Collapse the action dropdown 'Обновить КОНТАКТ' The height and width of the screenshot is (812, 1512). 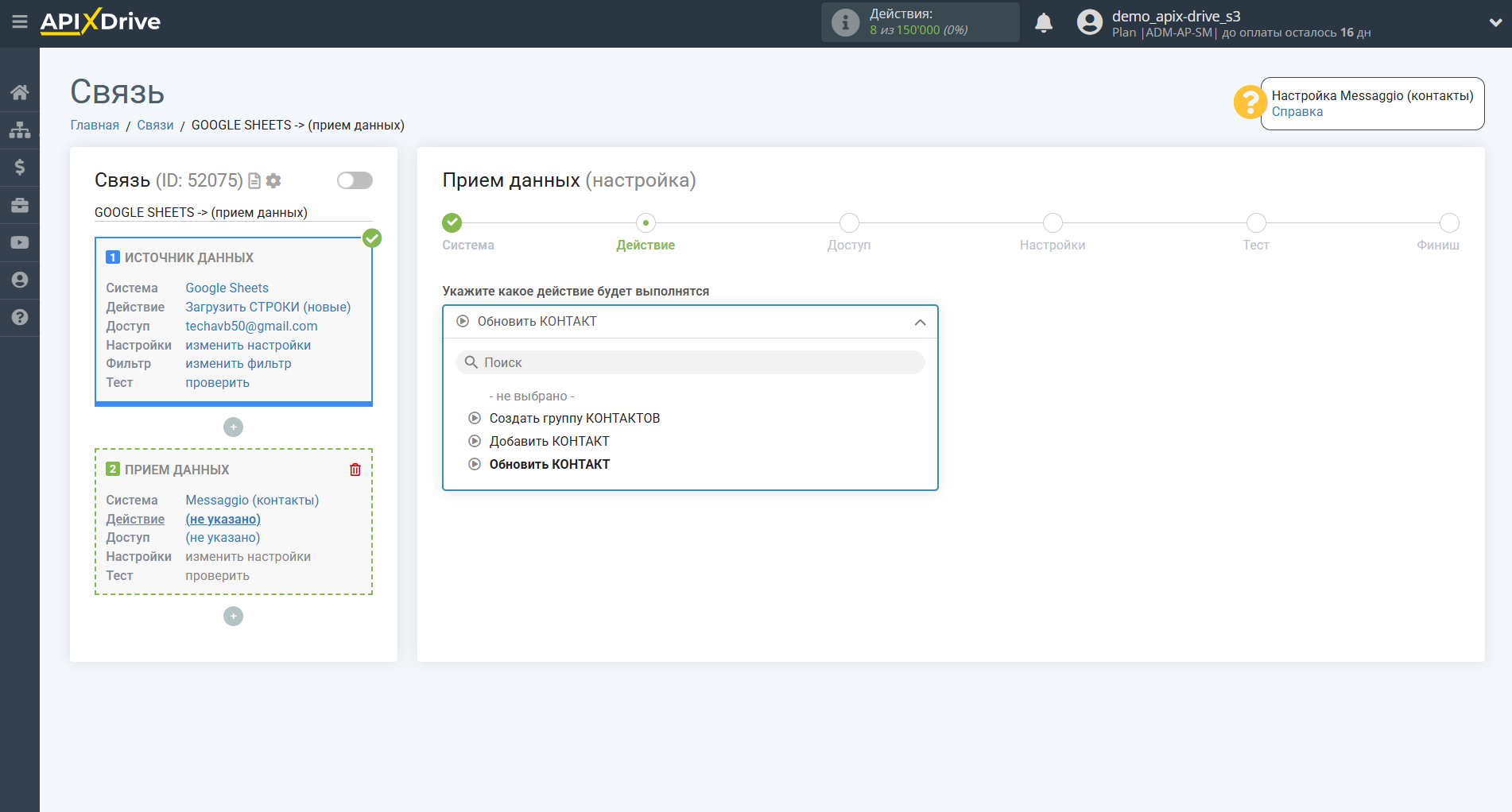[920, 322]
